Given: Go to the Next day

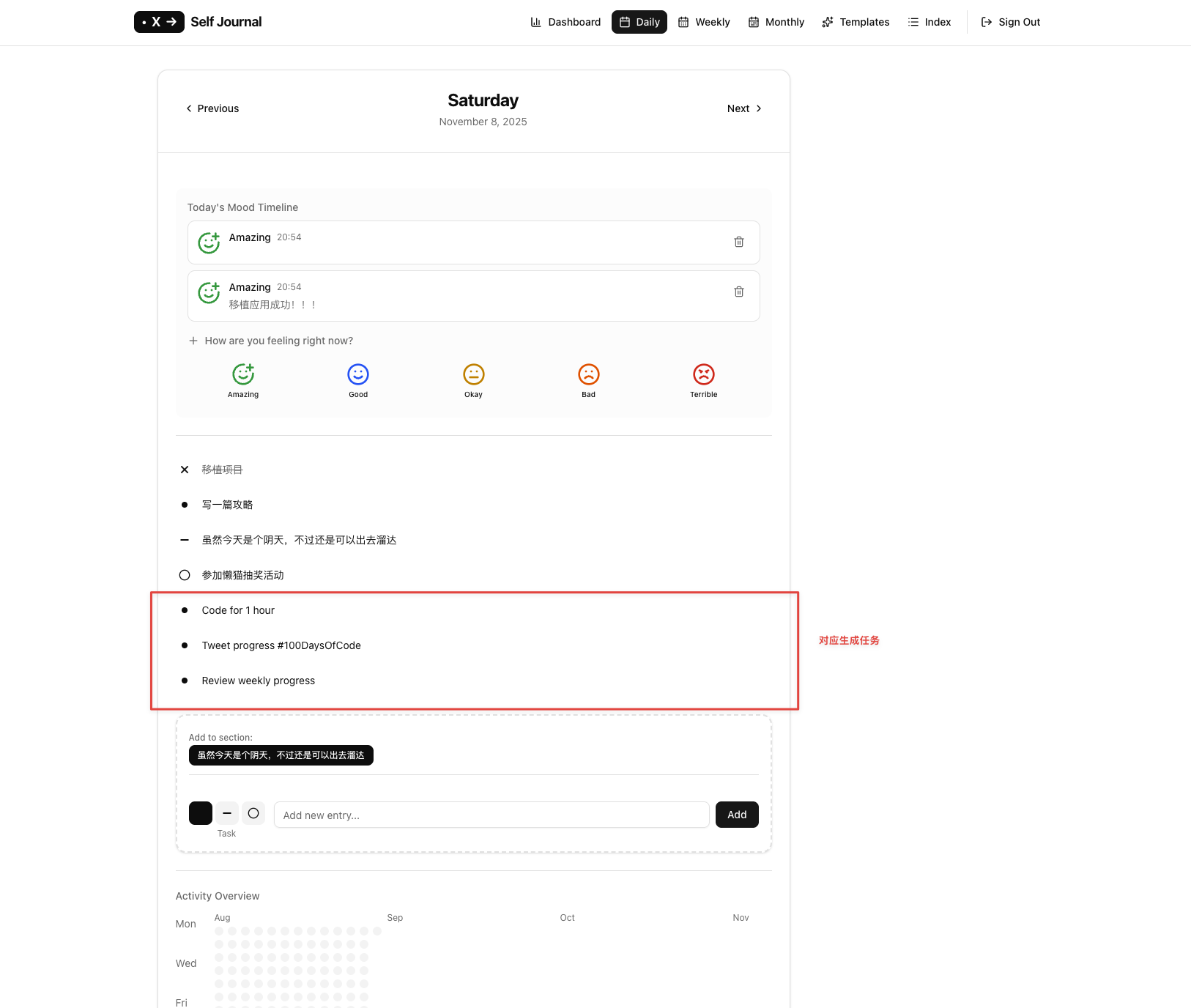Looking at the screenshot, I should point(744,108).
